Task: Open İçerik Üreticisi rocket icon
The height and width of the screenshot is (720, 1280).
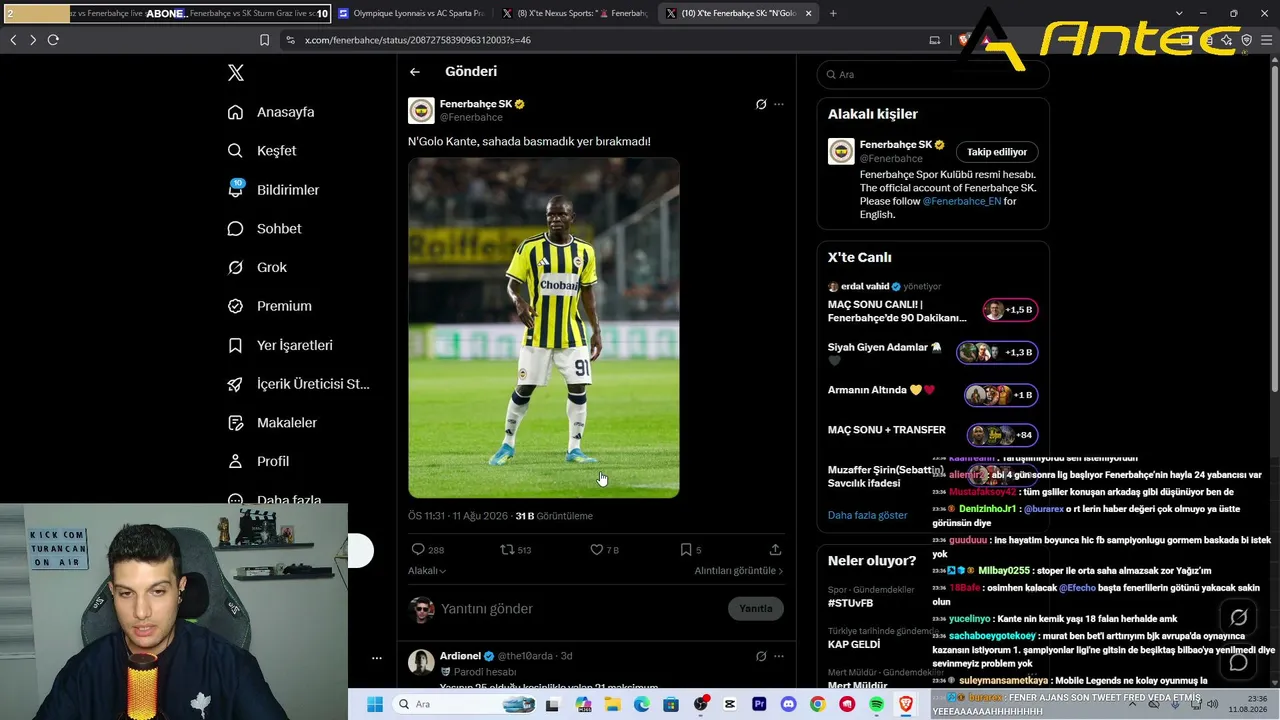Action: (235, 384)
